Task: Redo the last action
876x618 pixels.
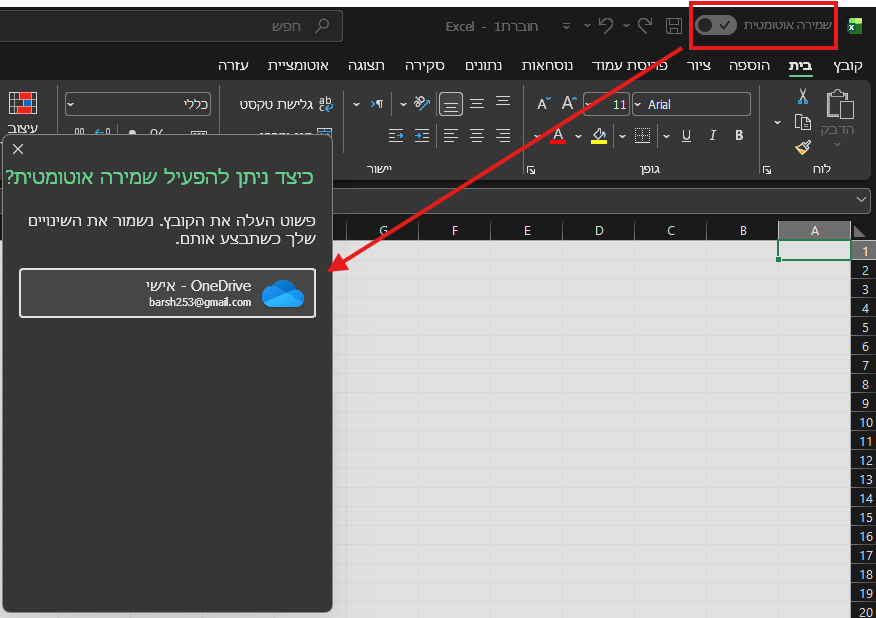Action: click(645, 26)
